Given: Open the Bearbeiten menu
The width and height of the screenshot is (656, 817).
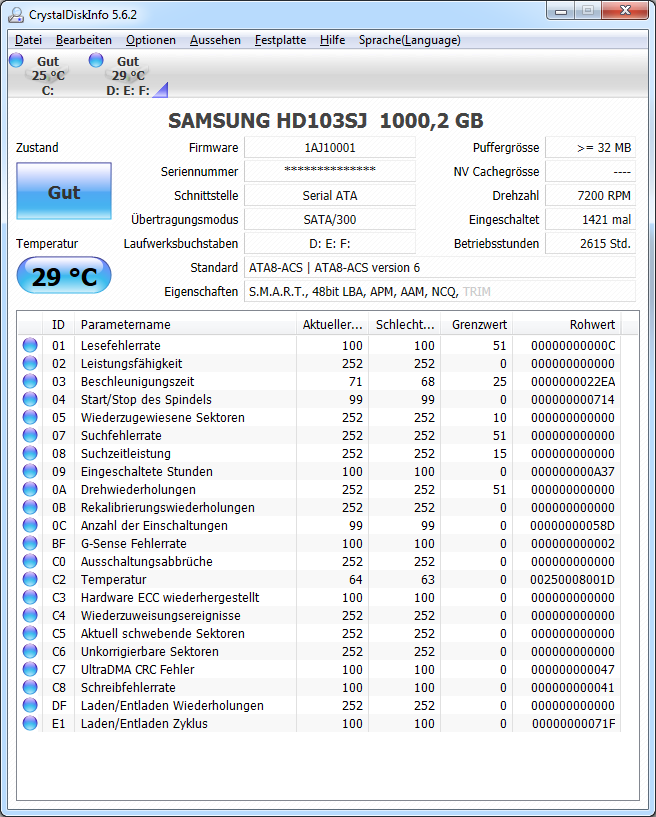Looking at the screenshot, I should [x=84, y=40].
